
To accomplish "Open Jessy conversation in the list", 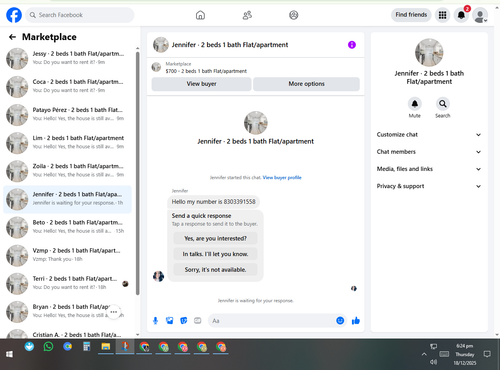I will tap(67, 58).
